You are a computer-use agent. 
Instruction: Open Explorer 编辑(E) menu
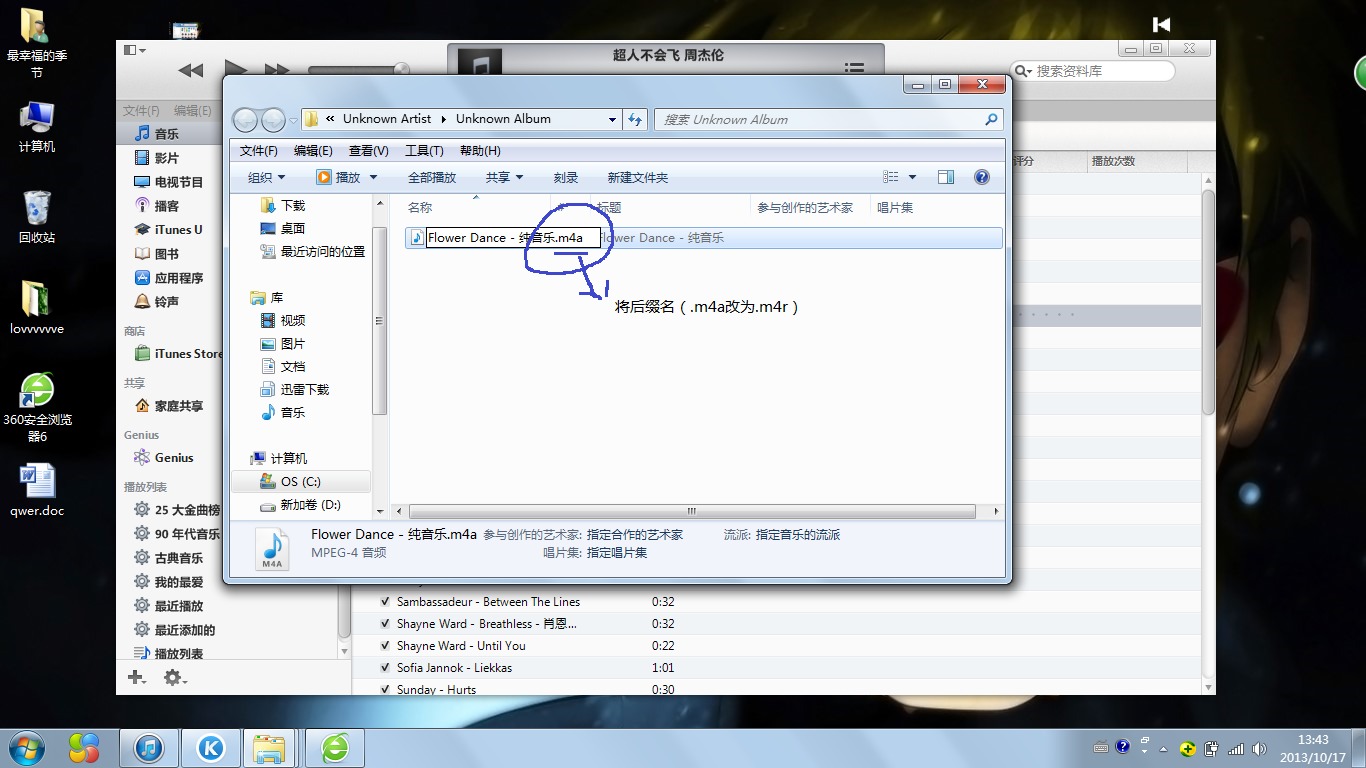313,151
